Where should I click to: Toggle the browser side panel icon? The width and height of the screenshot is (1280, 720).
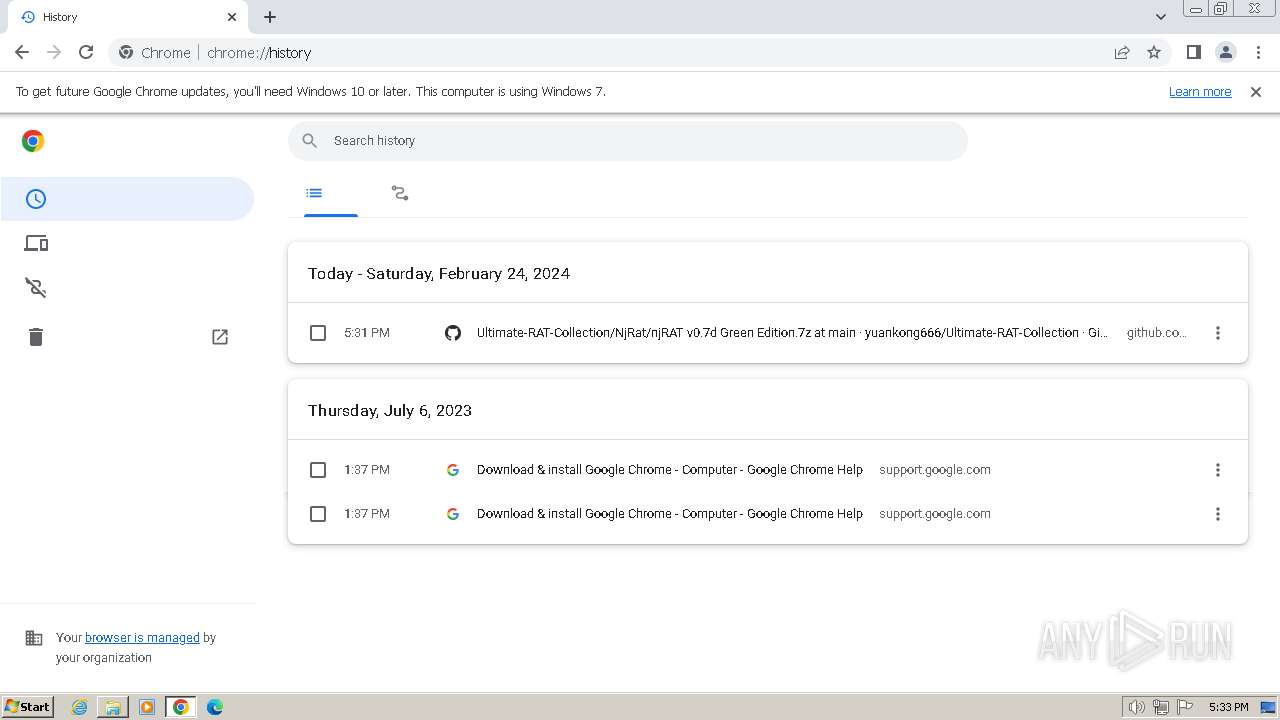(1194, 53)
